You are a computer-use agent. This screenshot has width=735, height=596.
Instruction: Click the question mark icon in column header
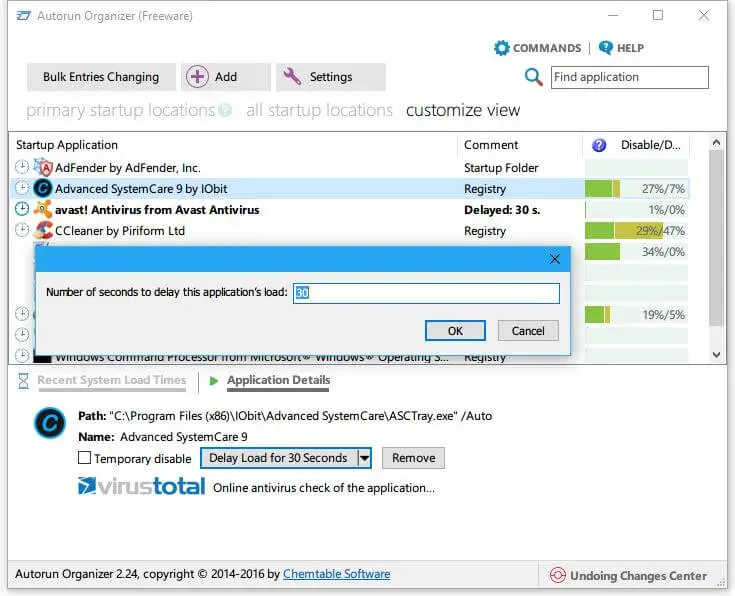[x=599, y=145]
